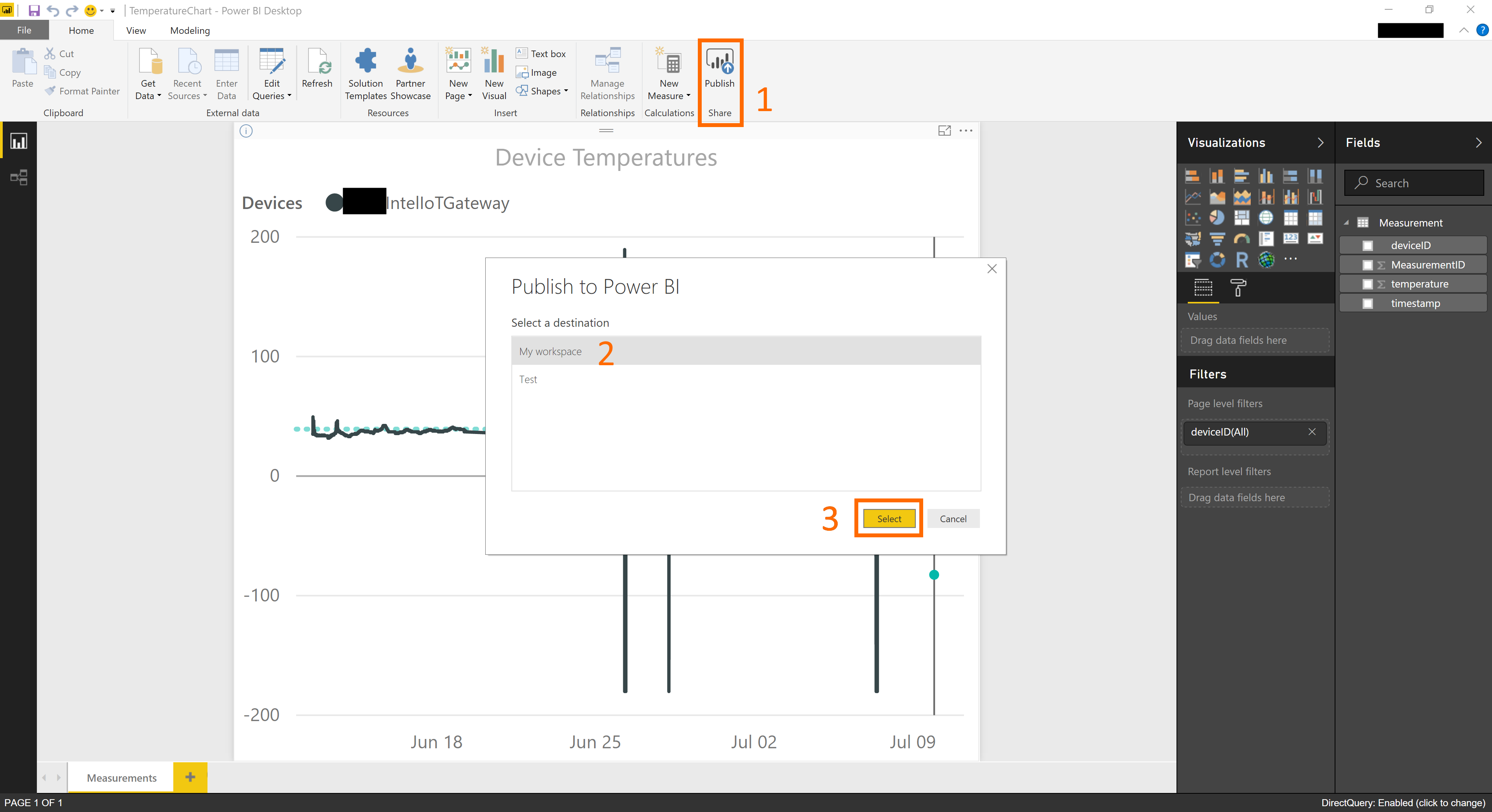This screenshot has width=1492, height=812.
Task: Open the Measurements page tab
Action: click(x=121, y=777)
